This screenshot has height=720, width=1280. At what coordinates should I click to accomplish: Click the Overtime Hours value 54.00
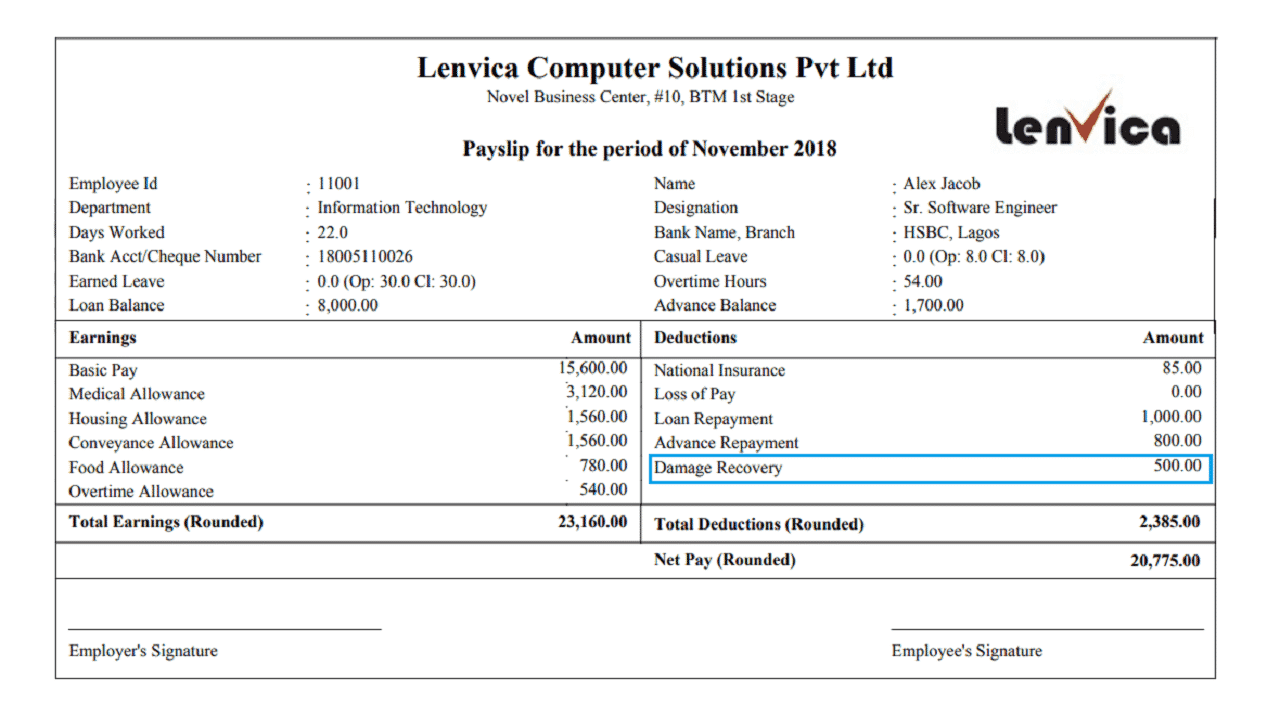[923, 282]
